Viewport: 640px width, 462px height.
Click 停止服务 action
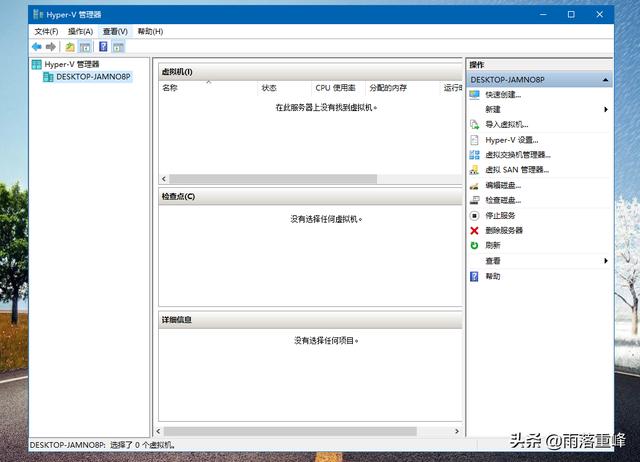tap(500, 215)
